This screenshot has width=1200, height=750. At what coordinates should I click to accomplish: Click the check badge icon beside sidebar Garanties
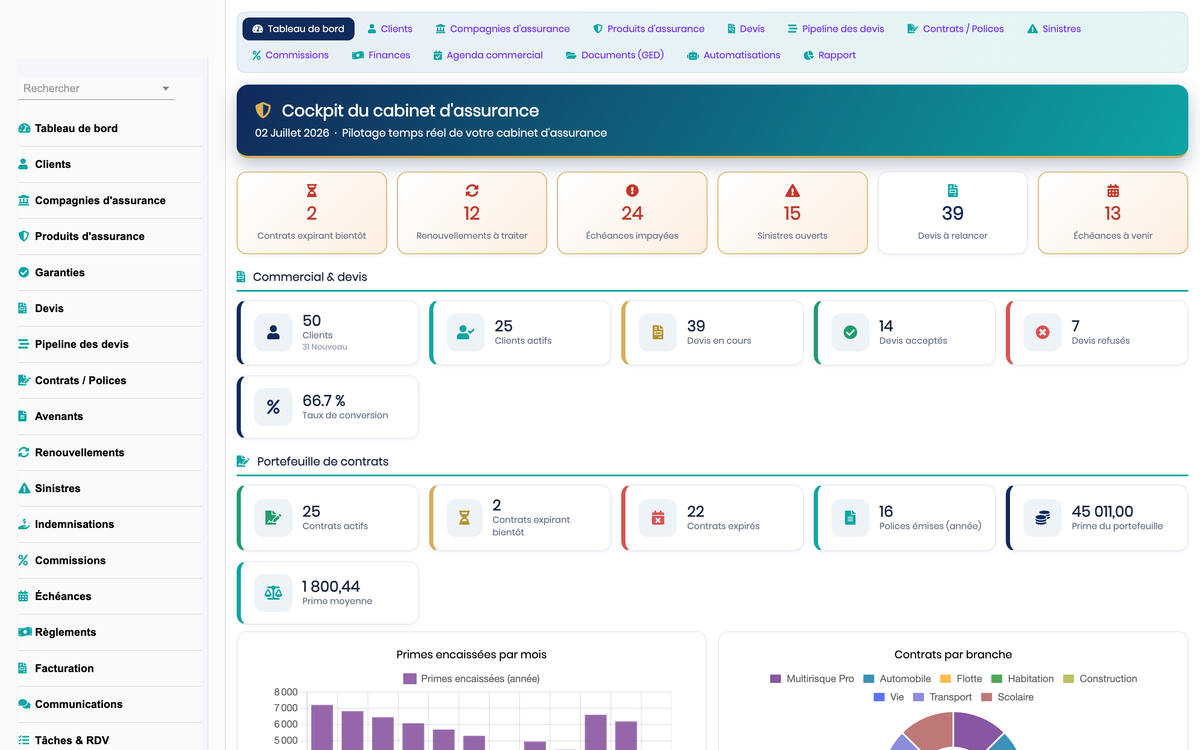tap(24, 272)
